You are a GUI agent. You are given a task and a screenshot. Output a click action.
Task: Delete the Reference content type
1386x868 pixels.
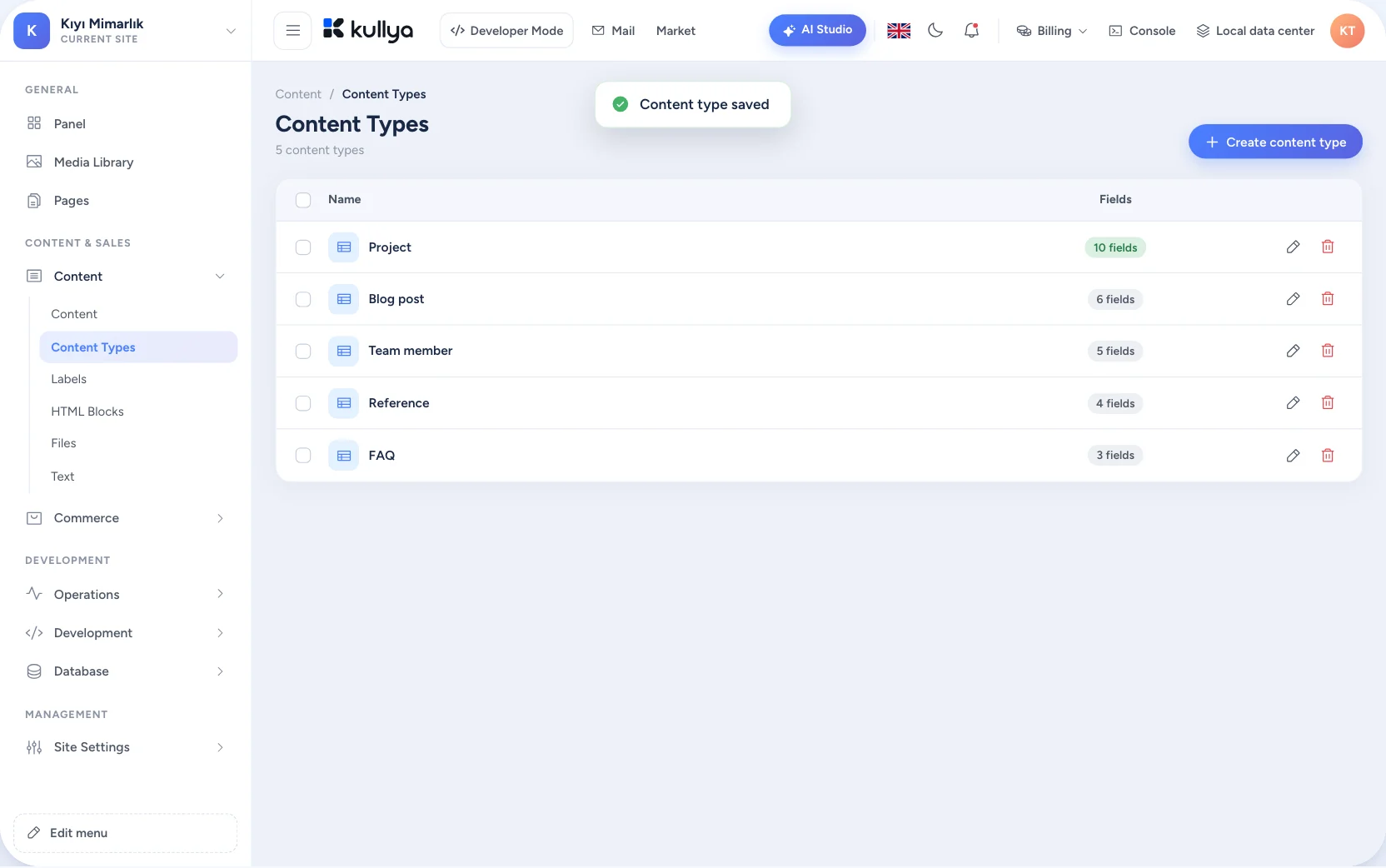click(x=1328, y=403)
